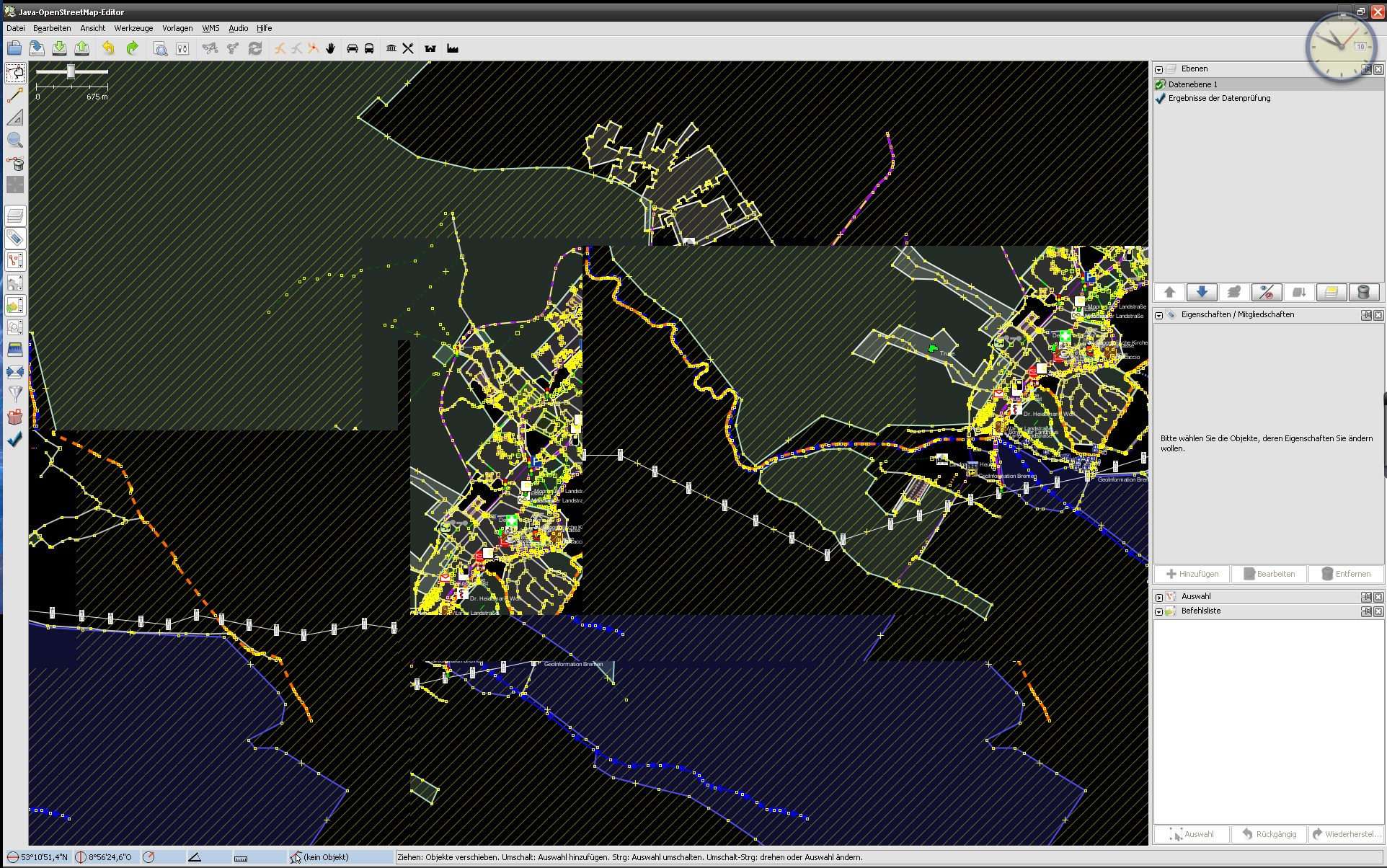Click the upload data arrow icon
The height and width of the screenshot is (868, 1387).
pyautogui.click(x=82, y=48)
